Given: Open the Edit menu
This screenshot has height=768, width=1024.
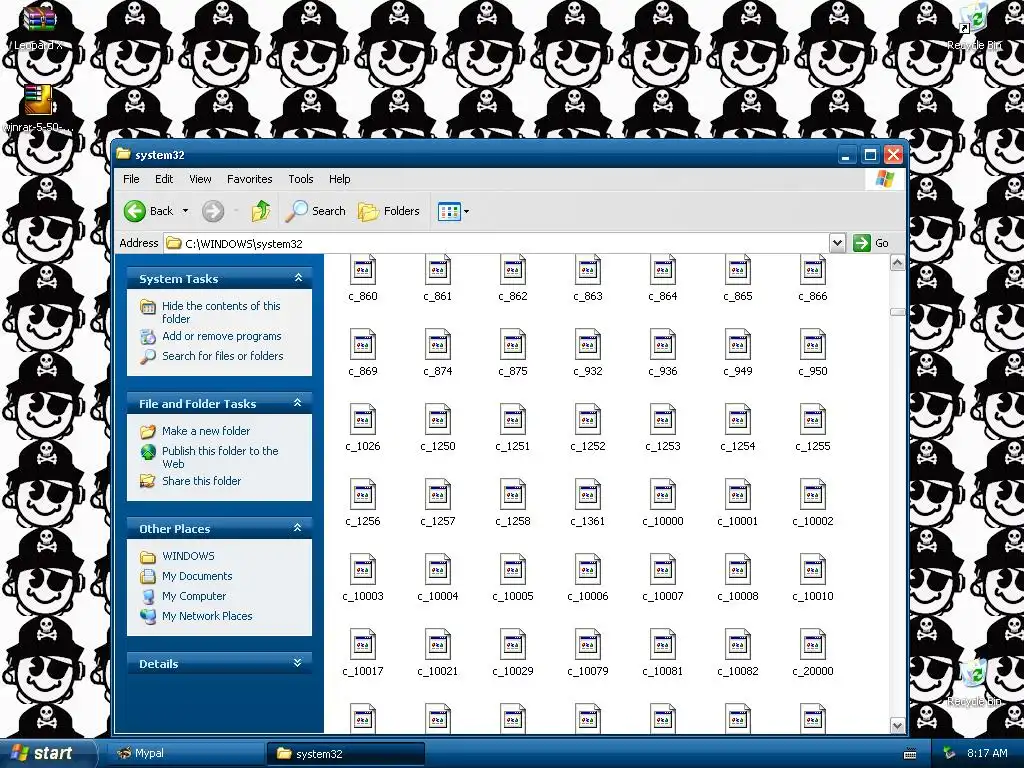Looking at the screenshot, I should [x=164, y=179].
